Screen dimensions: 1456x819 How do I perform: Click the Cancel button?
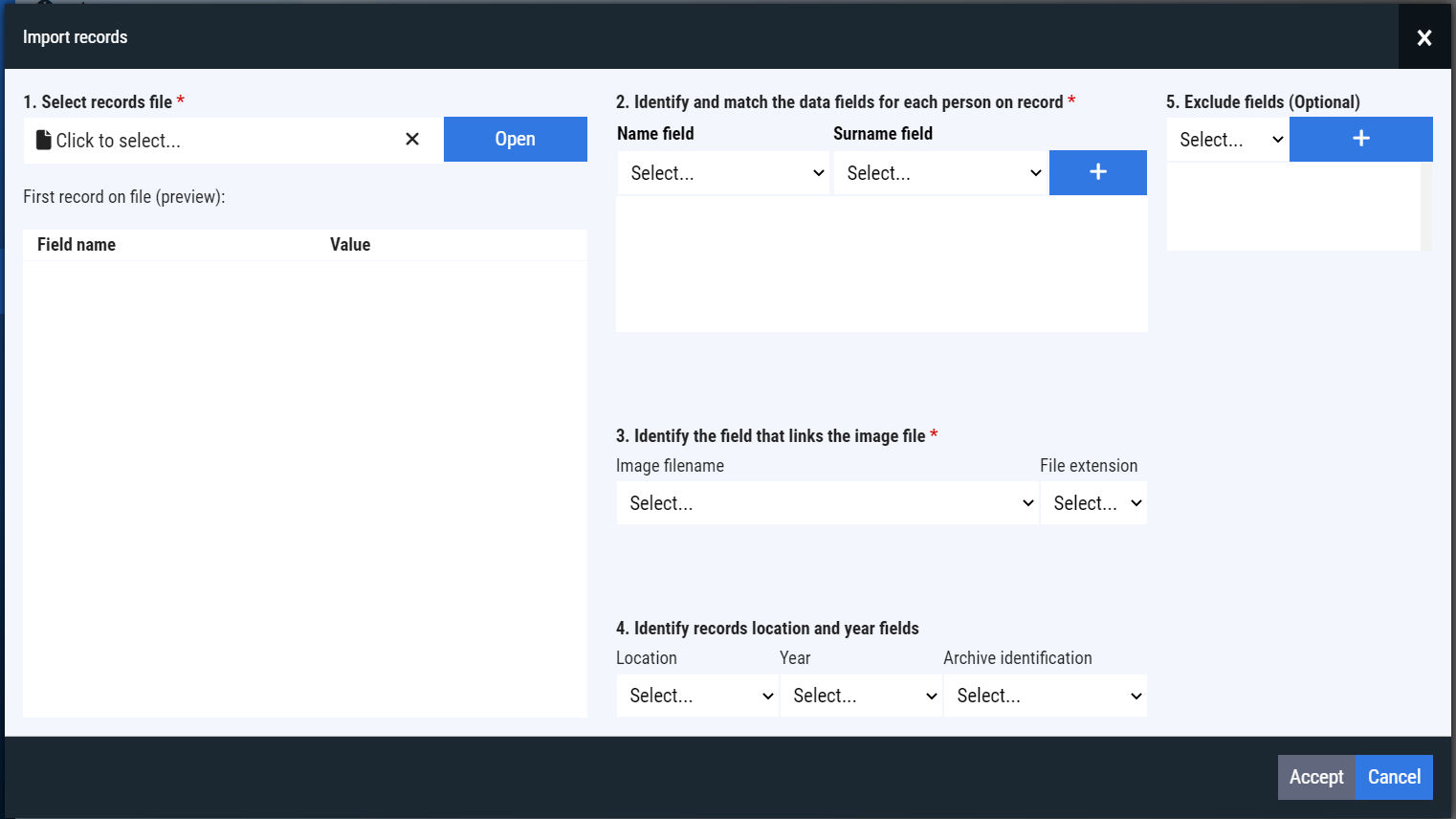[x=1394, y=777]
